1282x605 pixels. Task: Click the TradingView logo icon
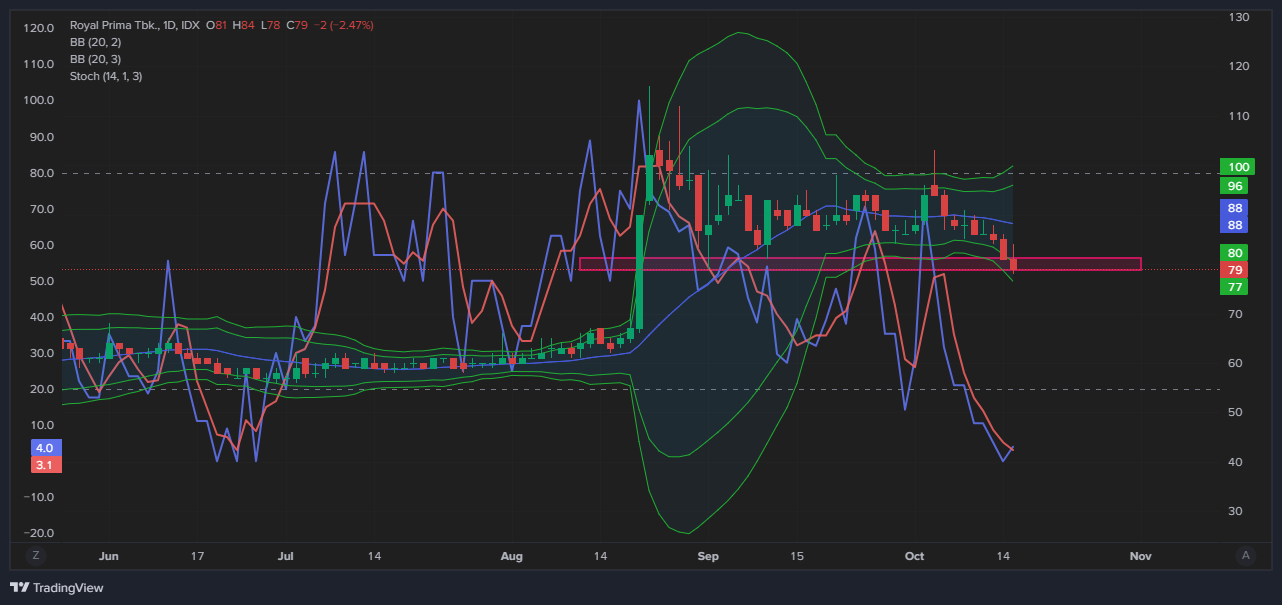coord(19,587)
